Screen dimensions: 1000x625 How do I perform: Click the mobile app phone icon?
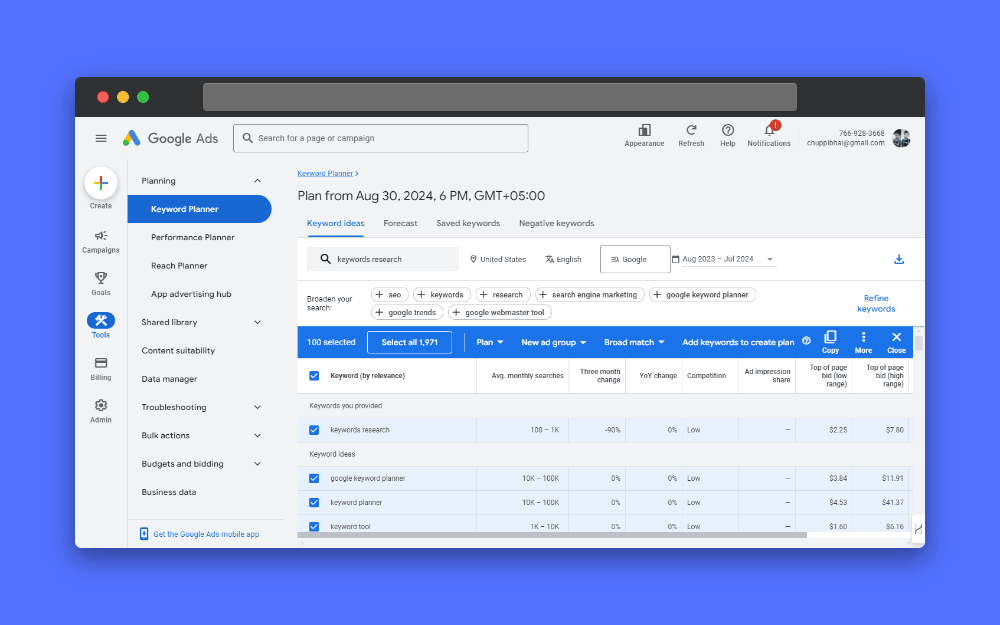(x=144, y=534)
